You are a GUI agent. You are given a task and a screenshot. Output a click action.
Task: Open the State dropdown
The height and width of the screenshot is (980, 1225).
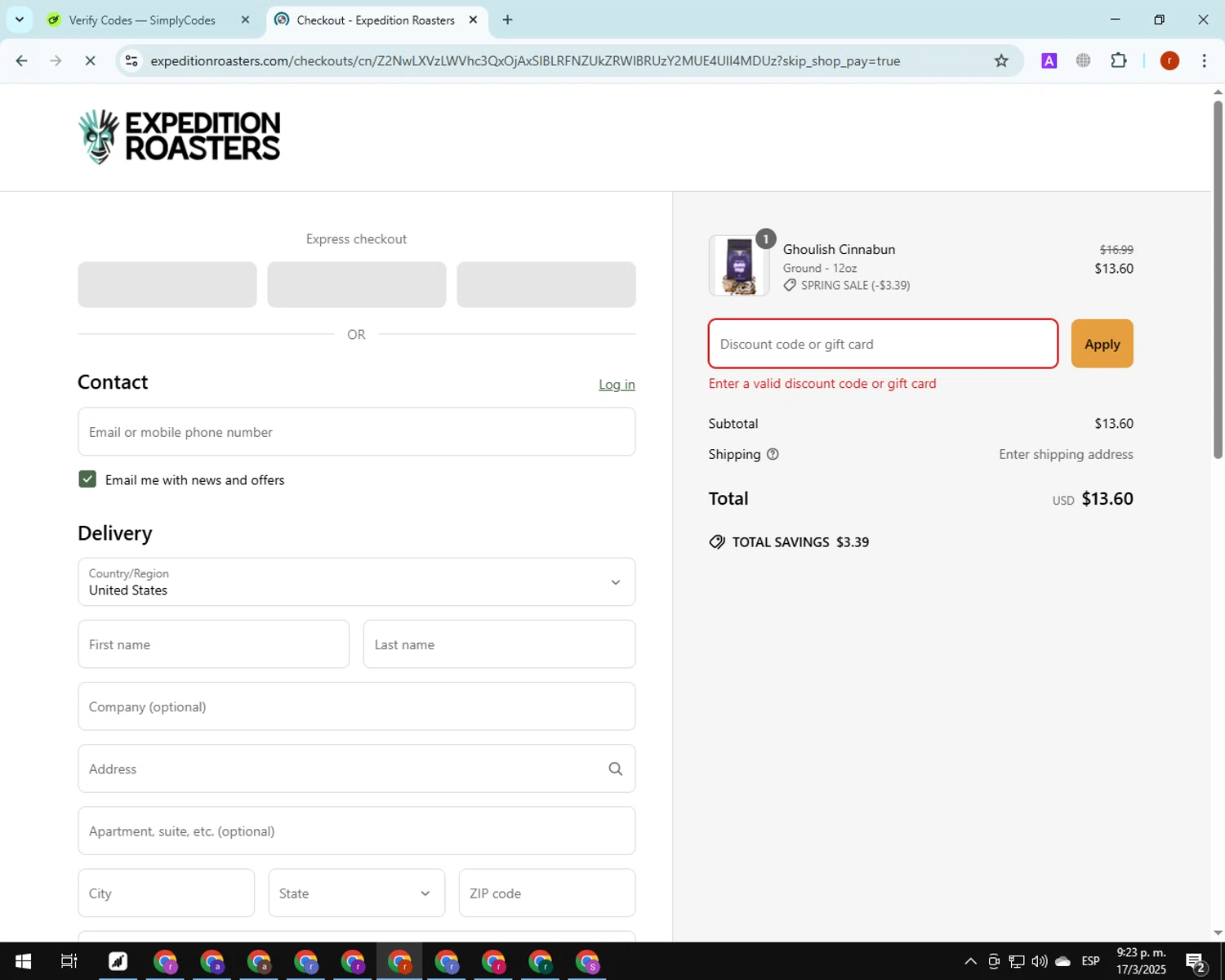click(x=356, y=893)
